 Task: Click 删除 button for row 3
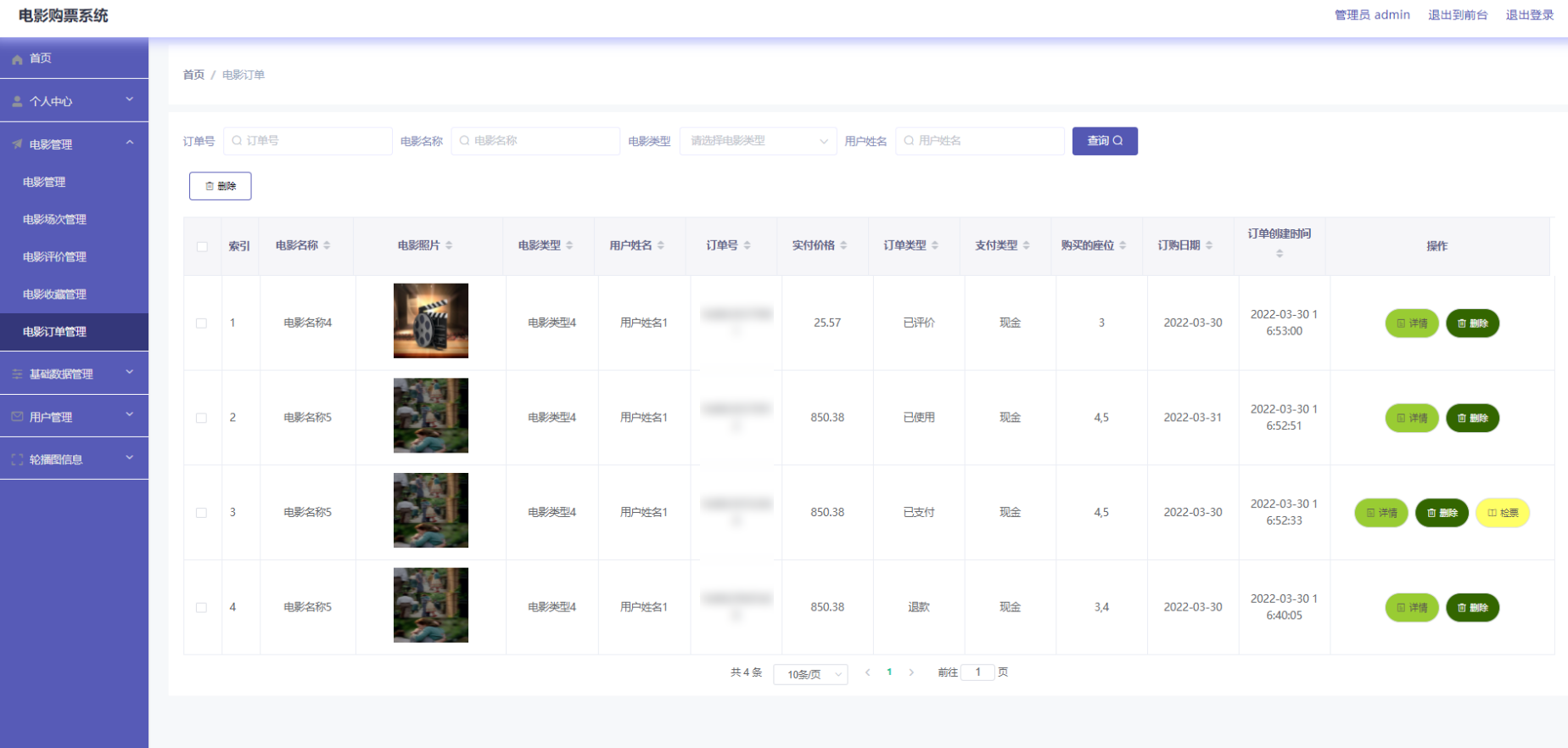1442,513
